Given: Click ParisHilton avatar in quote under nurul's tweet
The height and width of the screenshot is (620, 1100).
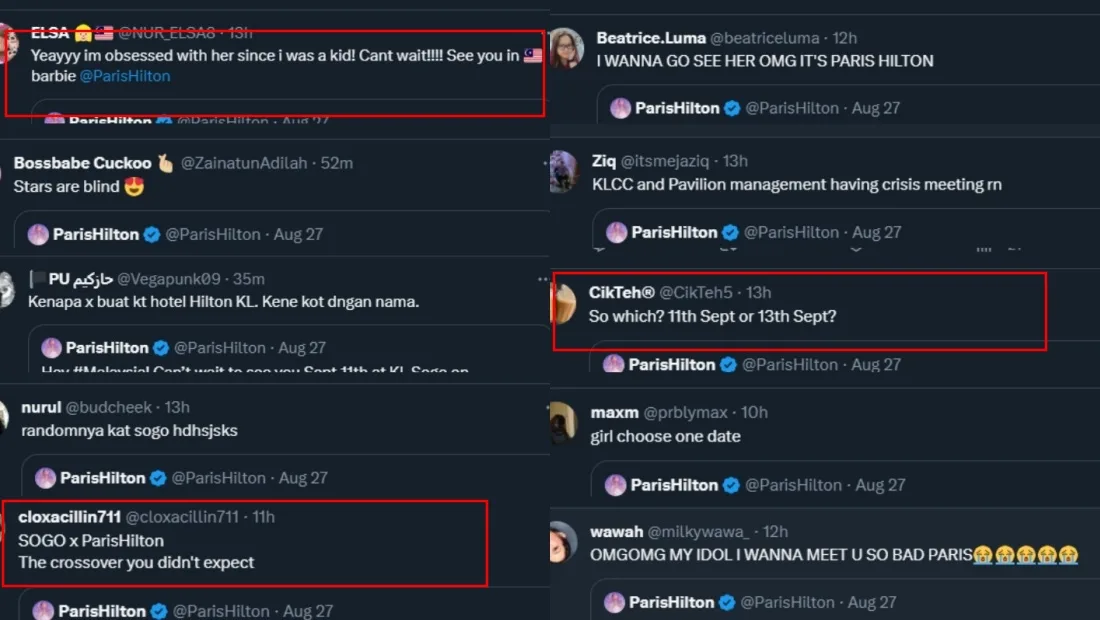Looking at the screenshot, I should [45, 478].
